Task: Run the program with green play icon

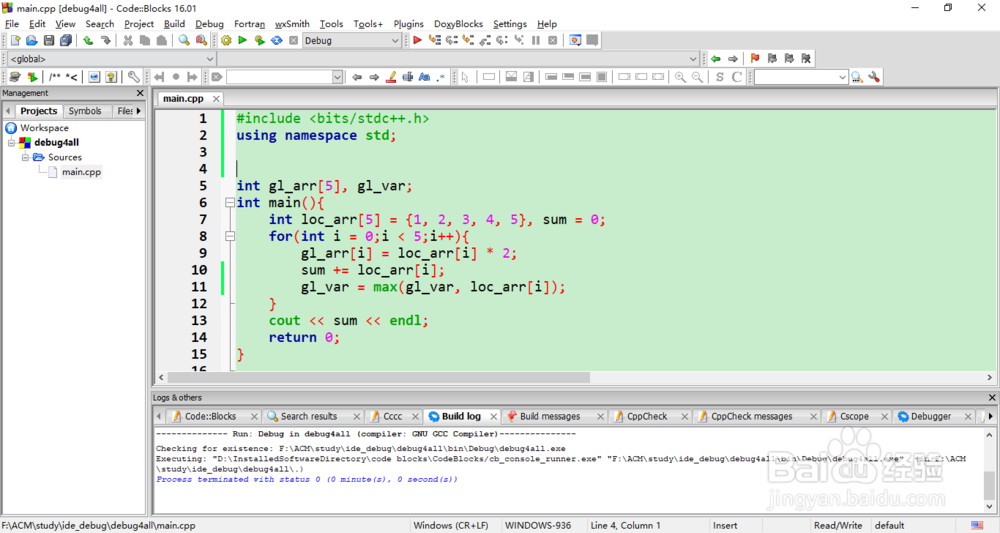Action: 242,40
